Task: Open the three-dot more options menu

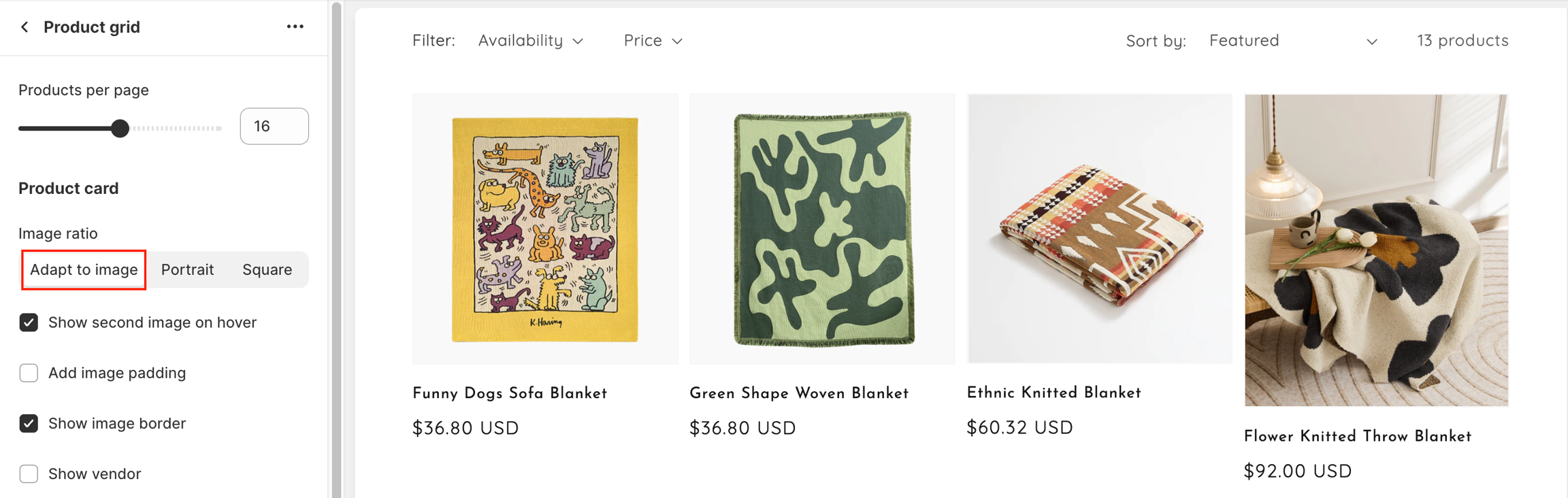Action: 295,27
